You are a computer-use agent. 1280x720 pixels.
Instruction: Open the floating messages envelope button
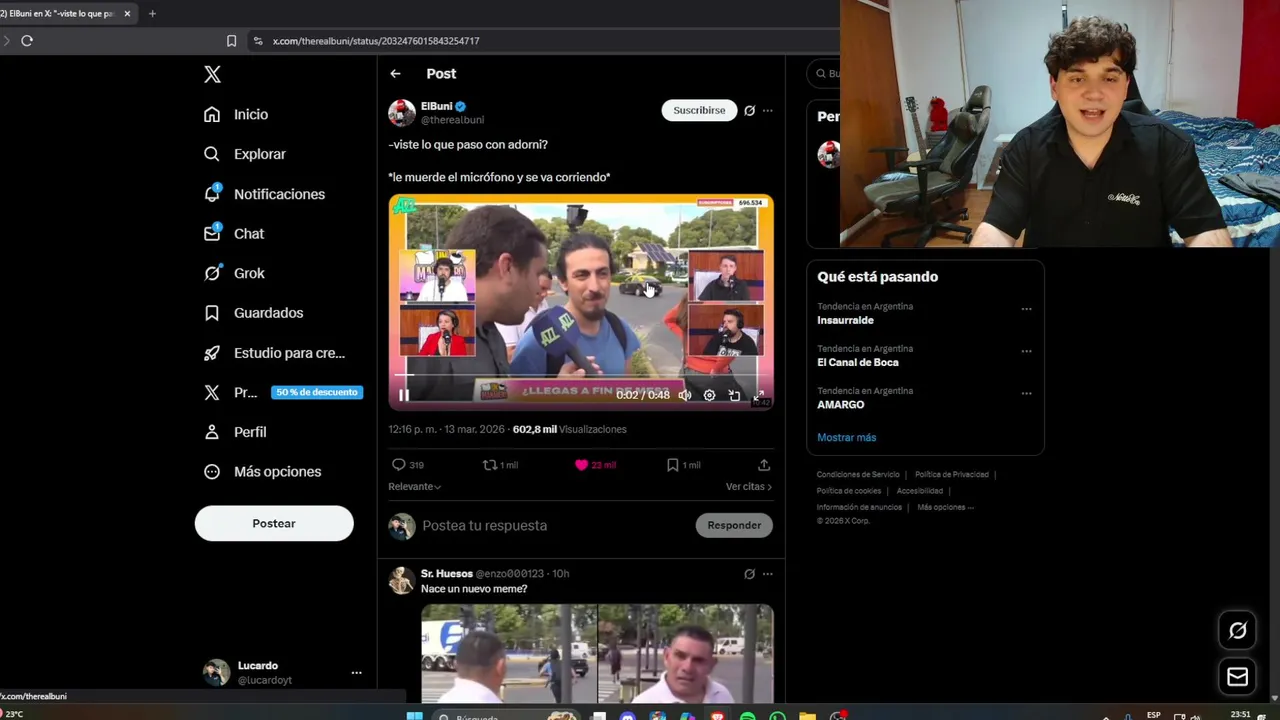click(1238, 677)
